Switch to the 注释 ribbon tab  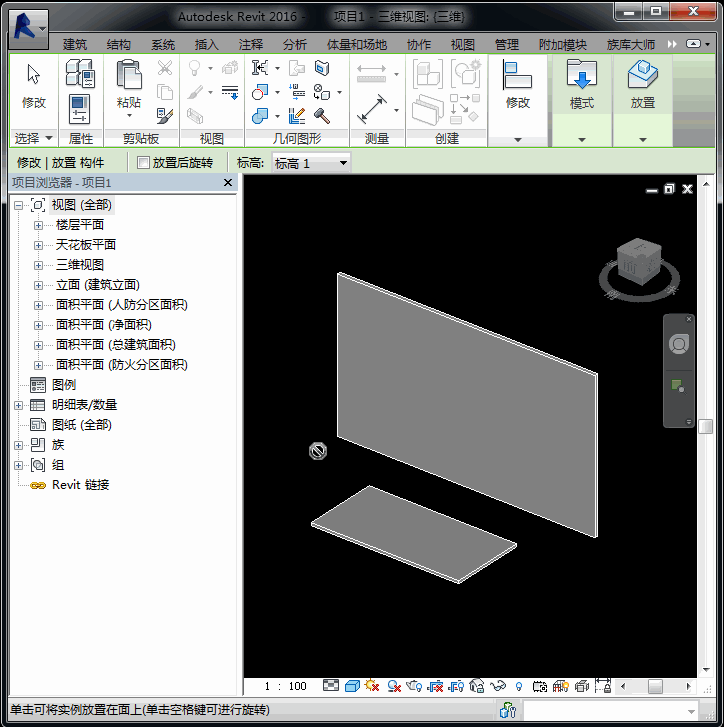pyautogui.click(x=251, y=45)
